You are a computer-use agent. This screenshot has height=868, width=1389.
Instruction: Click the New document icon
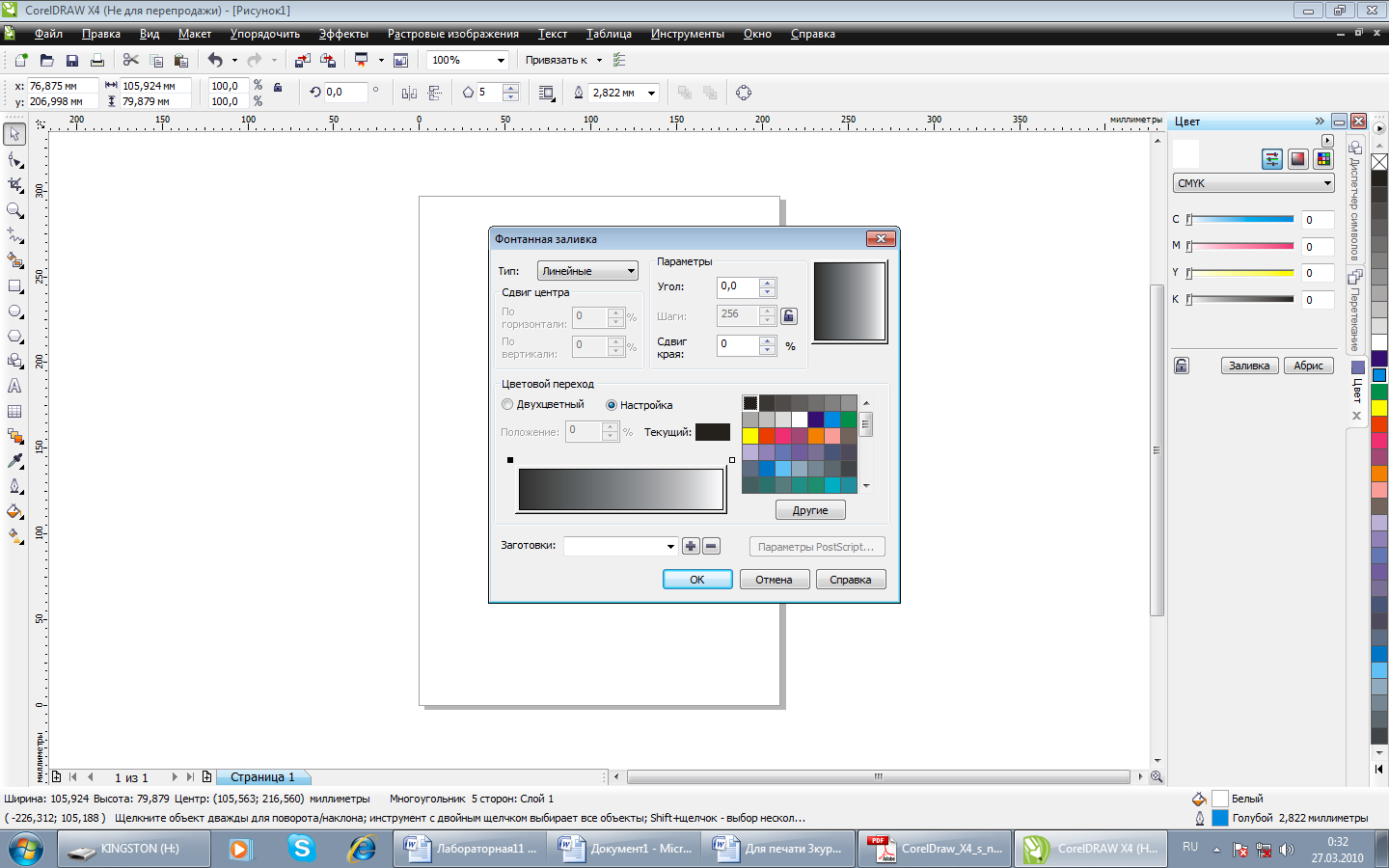pos(21,60)
